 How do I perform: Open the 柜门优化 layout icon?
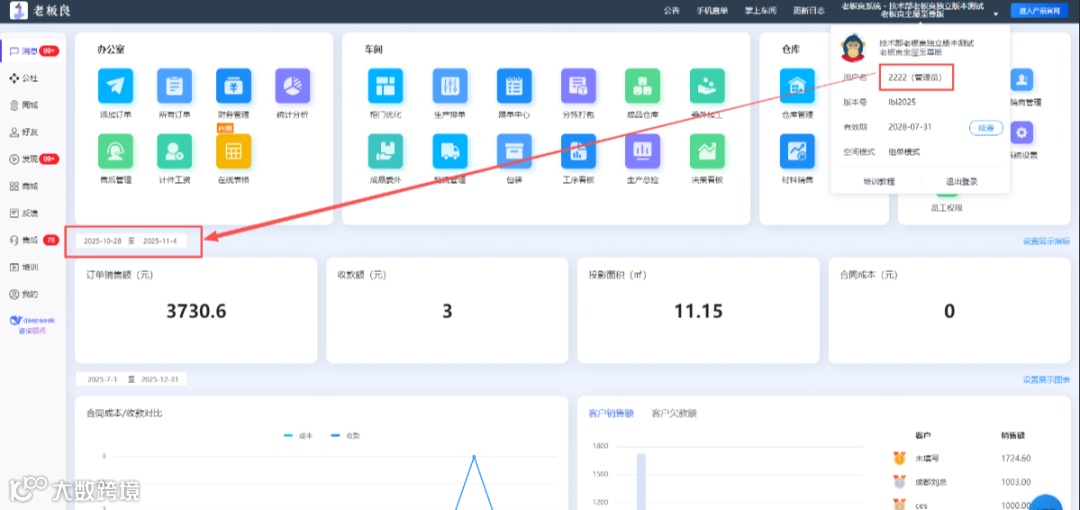coord(385,86)
